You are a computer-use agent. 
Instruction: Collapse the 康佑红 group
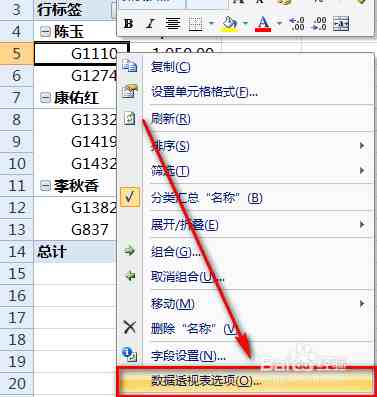coord(45,98)
